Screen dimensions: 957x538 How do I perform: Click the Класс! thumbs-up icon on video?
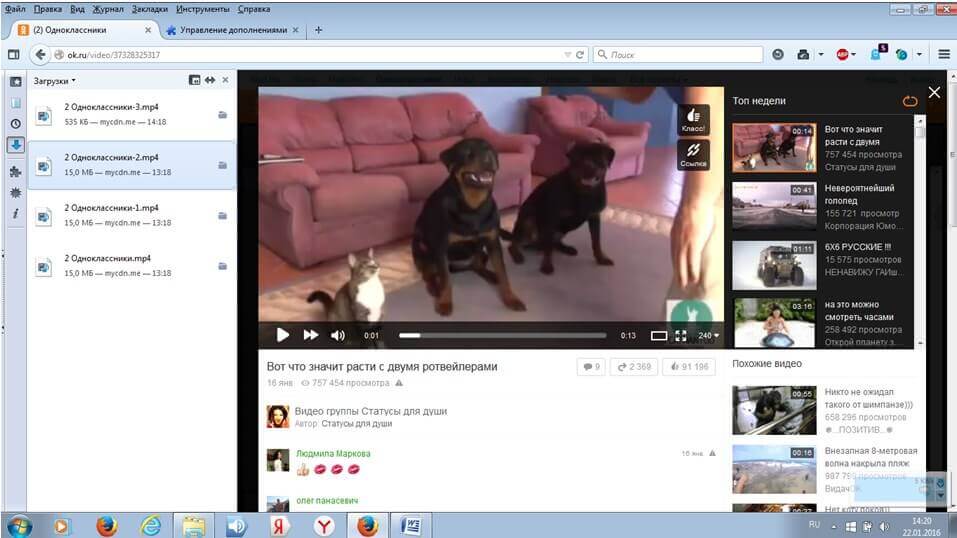(693, 119)
